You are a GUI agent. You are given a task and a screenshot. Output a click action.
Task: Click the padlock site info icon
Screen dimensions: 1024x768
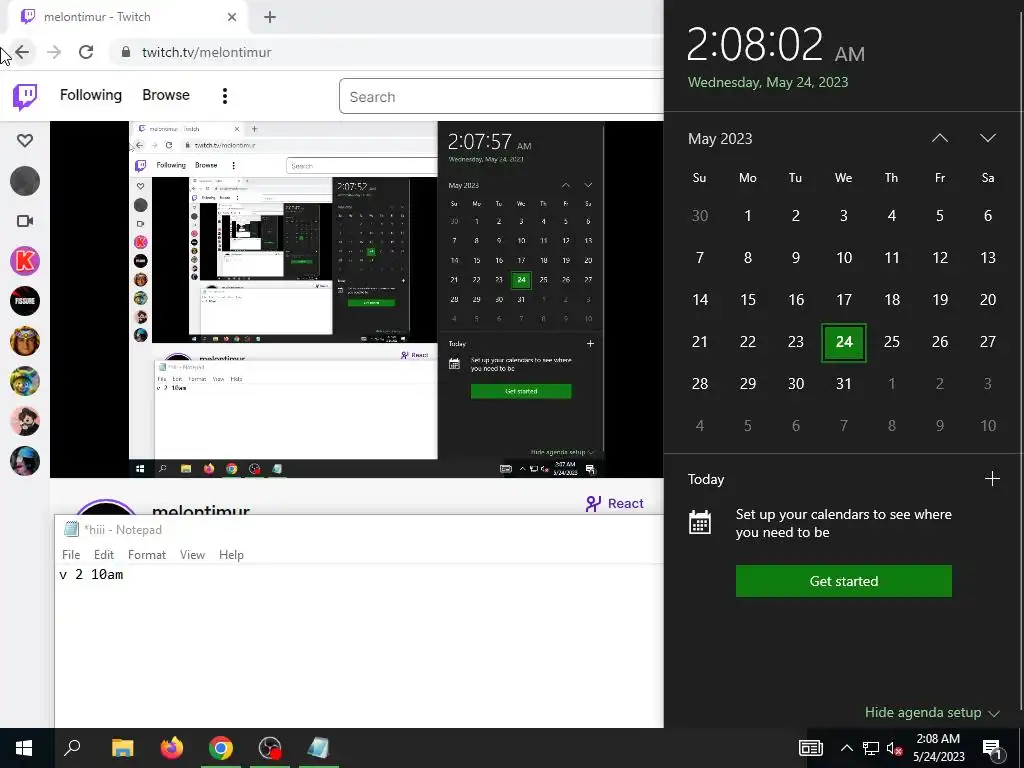click(x=126, y=52)
